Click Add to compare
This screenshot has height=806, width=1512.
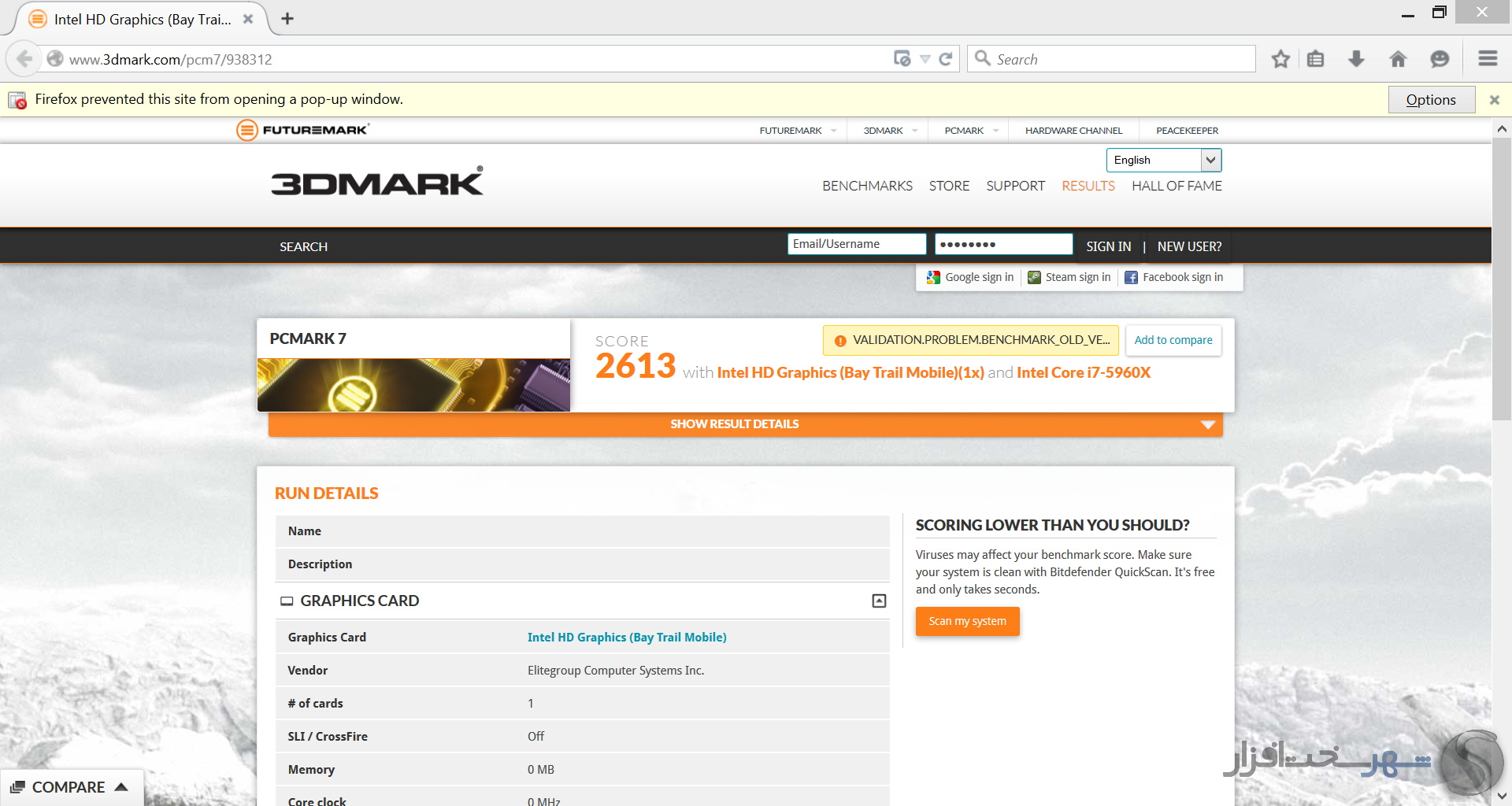click(1173, 340)
